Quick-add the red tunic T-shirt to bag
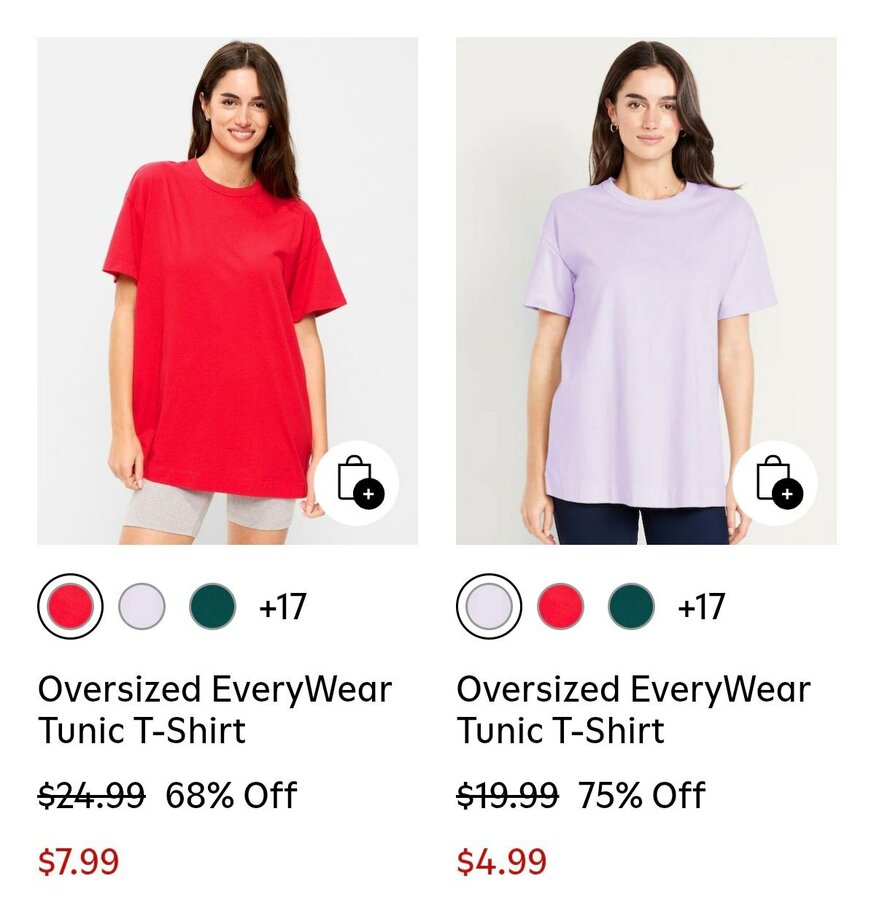This screenshot has width=874, height=900. tap(356, 483)
